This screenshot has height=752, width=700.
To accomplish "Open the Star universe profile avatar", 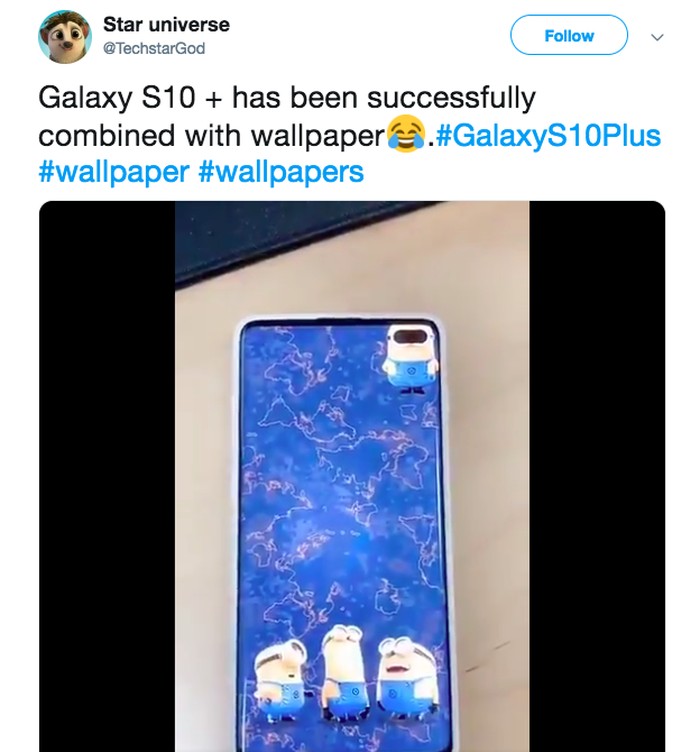I will (65, 36).
